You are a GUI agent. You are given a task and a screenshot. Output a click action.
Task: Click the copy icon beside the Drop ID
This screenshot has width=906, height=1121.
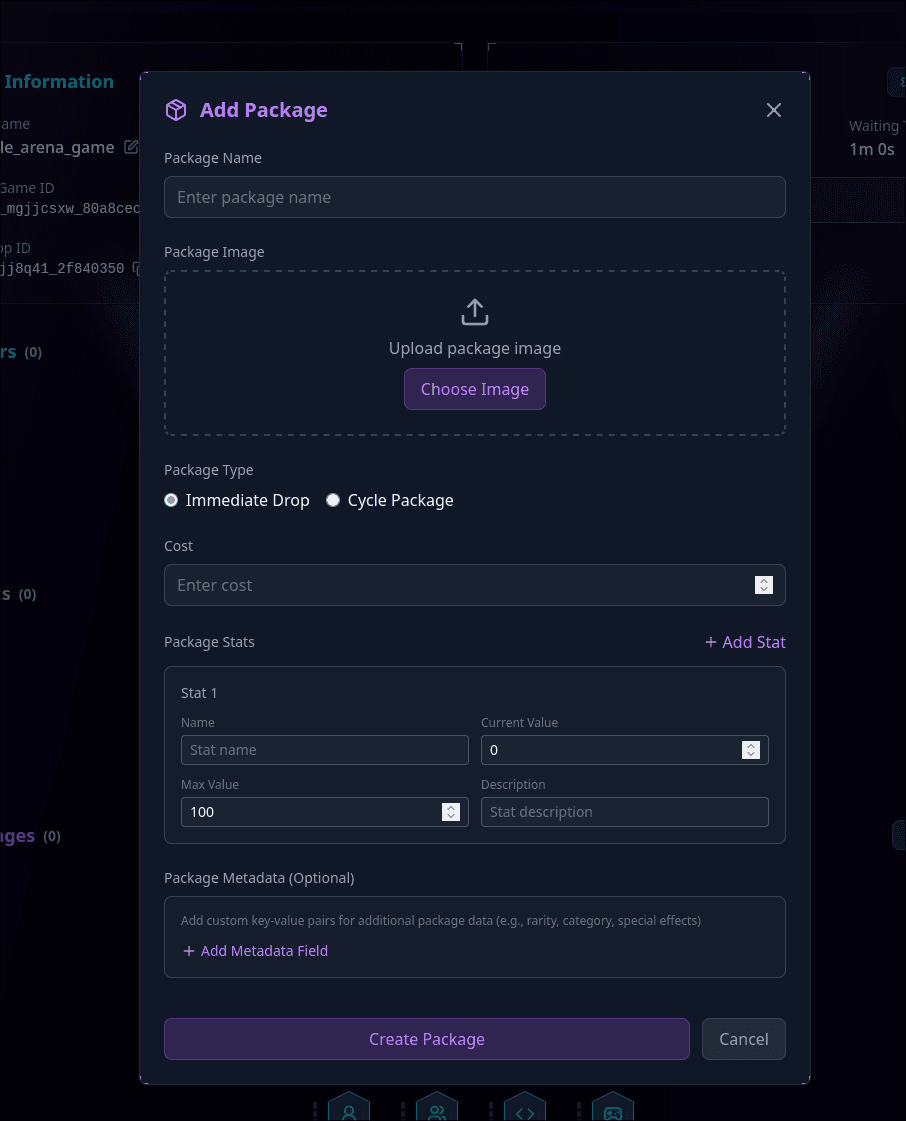136,268
